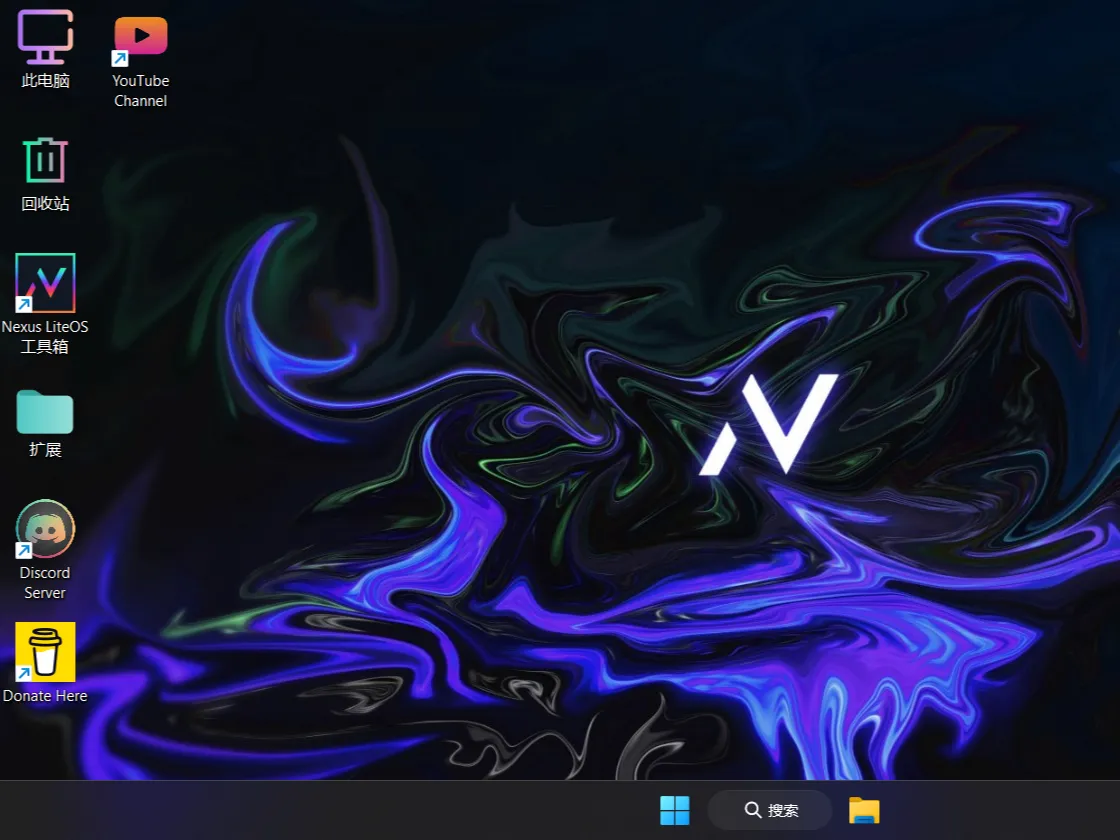1120x840 pixels.
Task: Select the trash-can graphic of 回收站
Action: point(44,160)
